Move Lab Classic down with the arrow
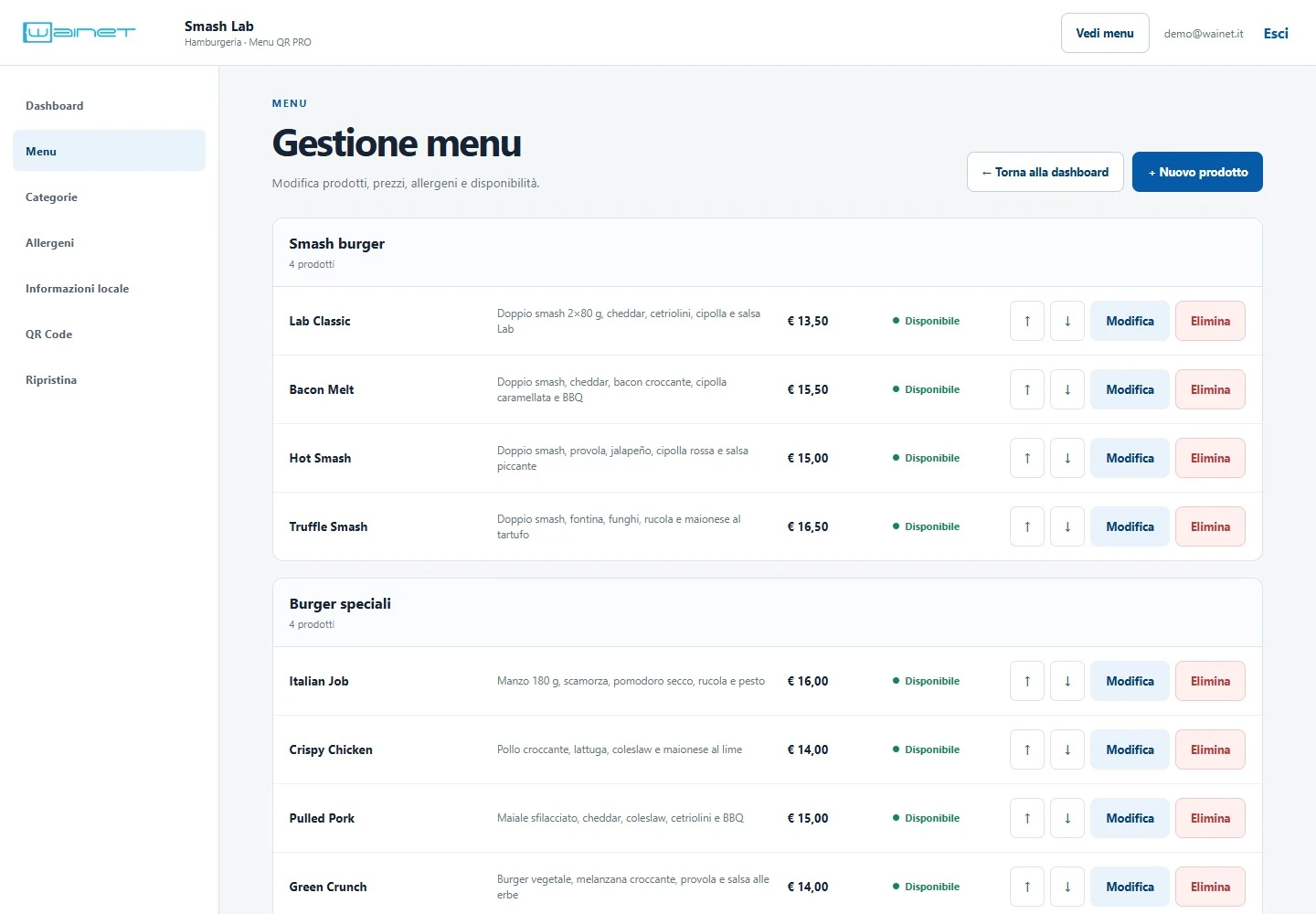1316x914 pixels. pyautogui.click(x=1067, y=321)
